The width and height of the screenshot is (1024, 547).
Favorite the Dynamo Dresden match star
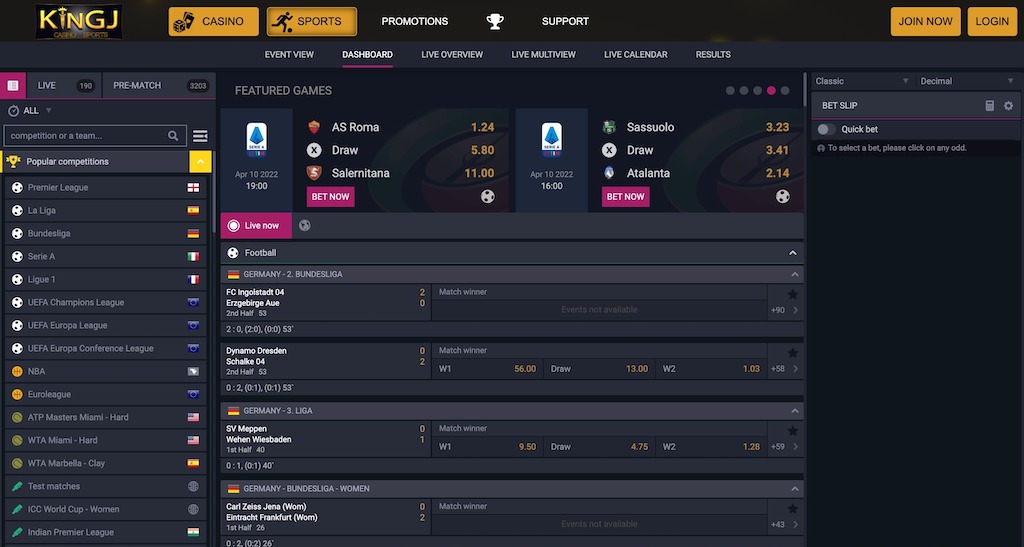point(792,353)
